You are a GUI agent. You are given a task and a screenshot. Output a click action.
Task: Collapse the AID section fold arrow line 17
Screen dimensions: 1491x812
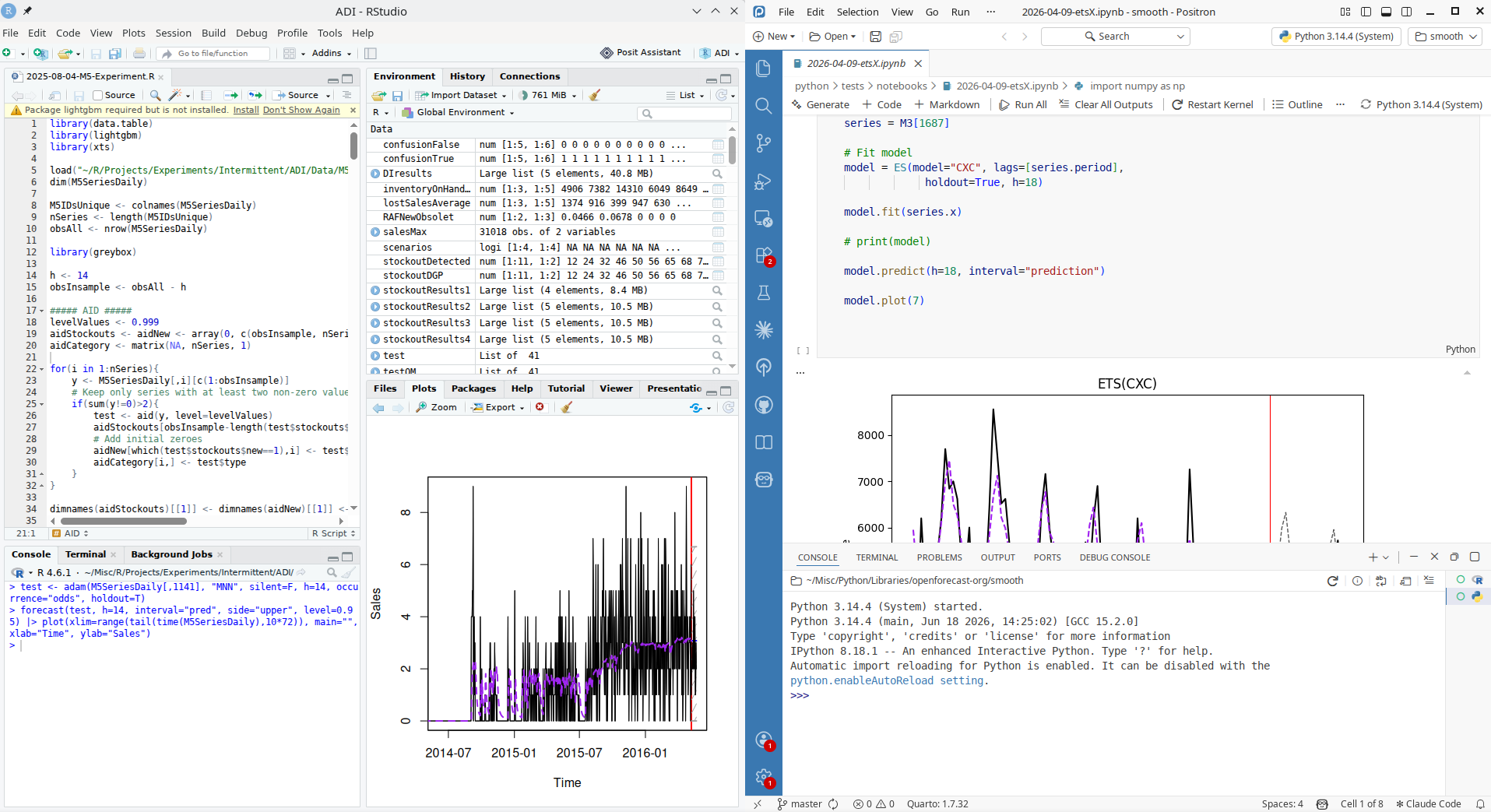point(41,311)
